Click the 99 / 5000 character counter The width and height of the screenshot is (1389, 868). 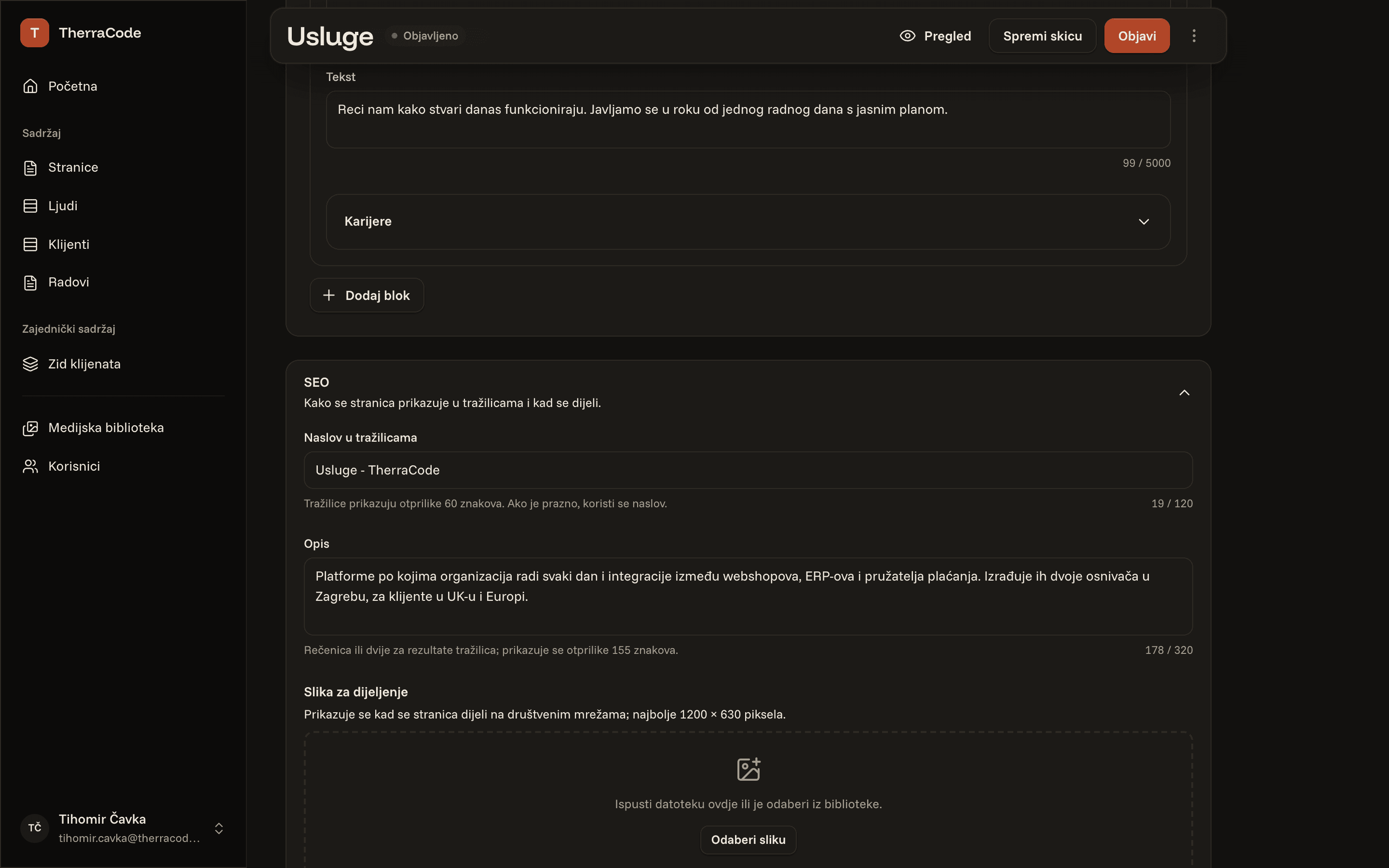coord(1146,163)
